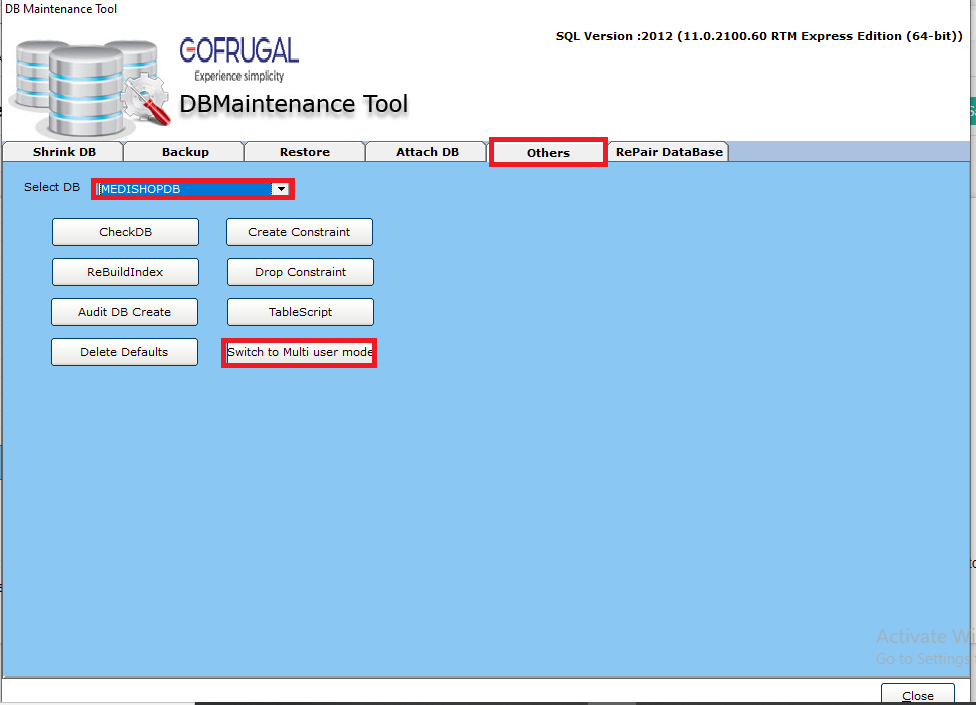976x705 pixels.
Task: Click the Create Constraint button
Action: 299,232
